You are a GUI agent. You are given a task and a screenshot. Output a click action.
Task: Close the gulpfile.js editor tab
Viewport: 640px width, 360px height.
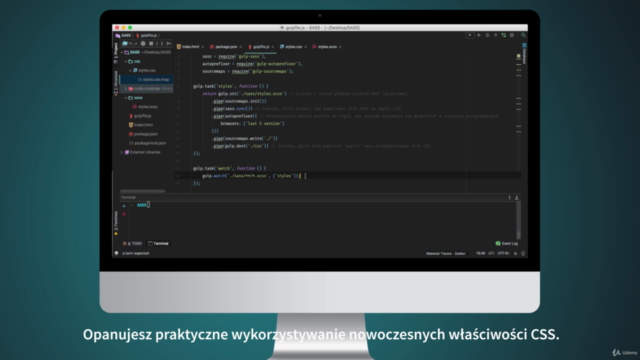(273, 47)
